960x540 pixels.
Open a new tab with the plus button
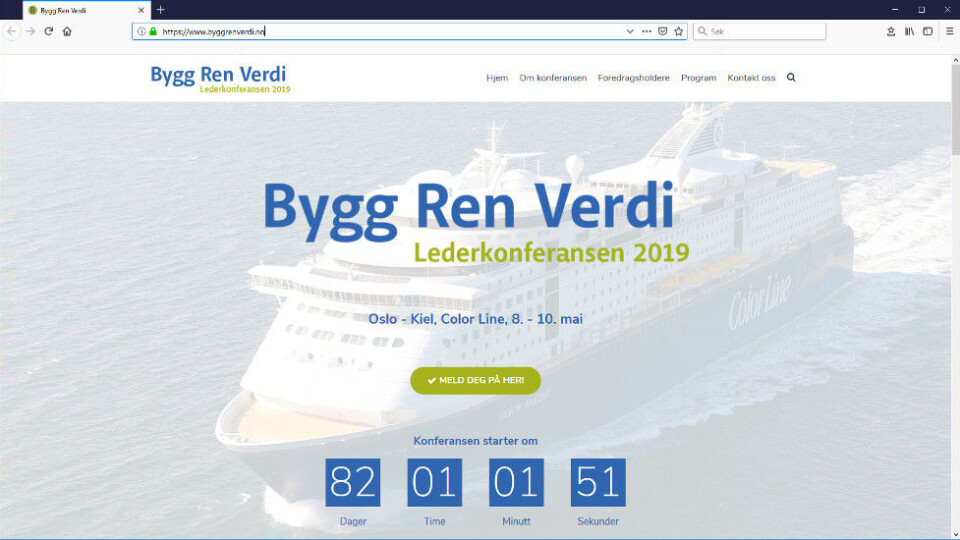160,10
